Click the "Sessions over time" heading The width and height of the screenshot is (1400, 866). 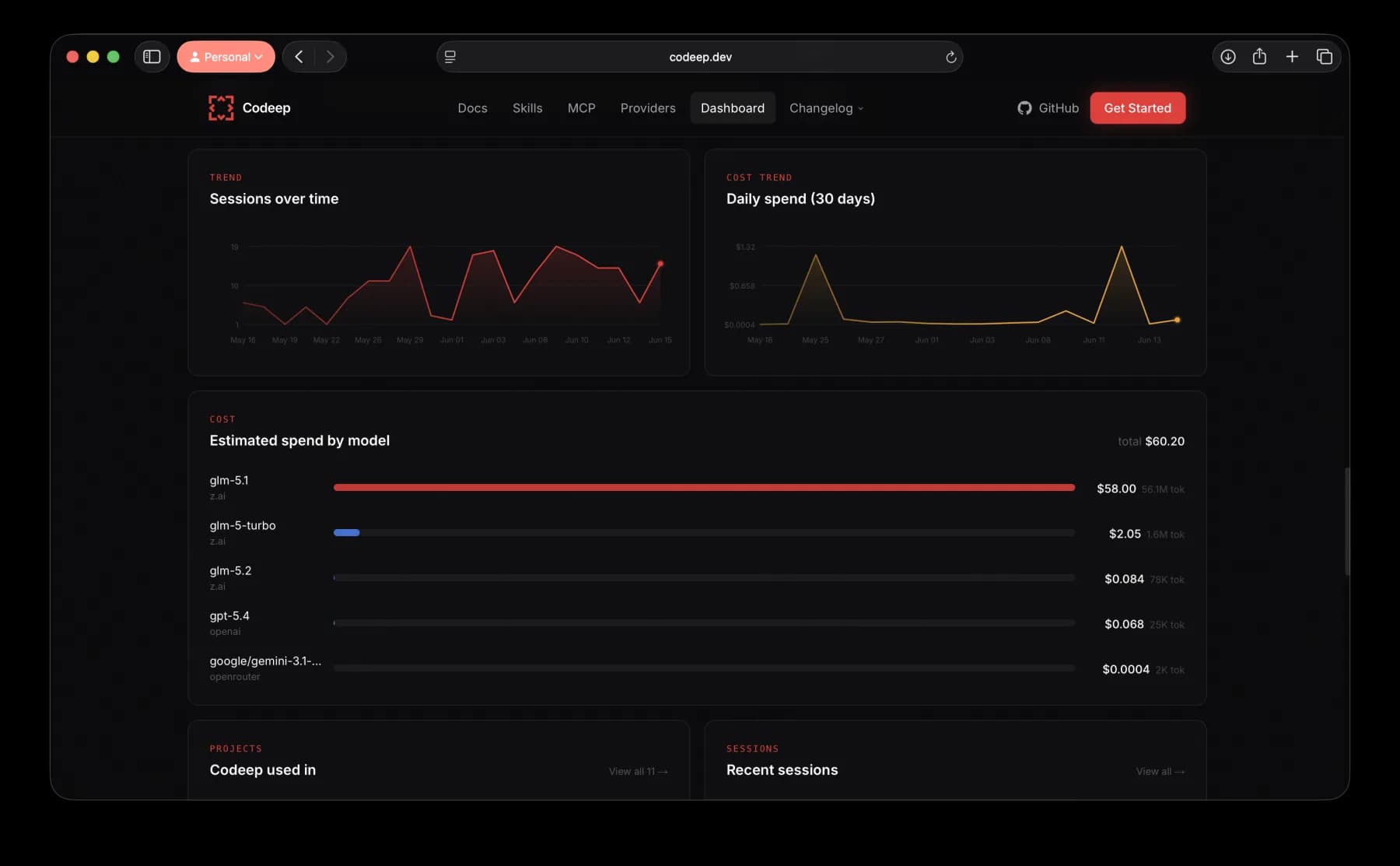(x=274, y=199)
